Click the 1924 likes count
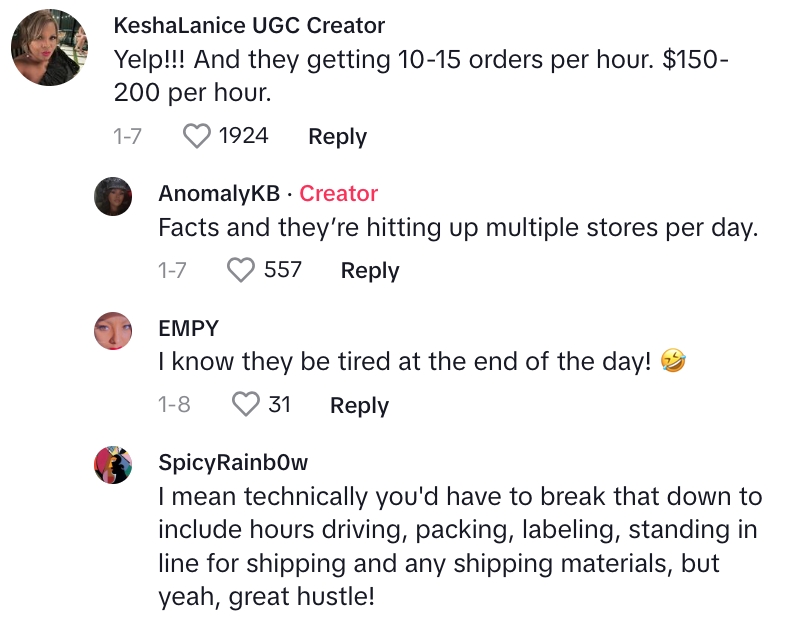The height and width of the screenshot is (622, 790). click(x=243, y=137)
